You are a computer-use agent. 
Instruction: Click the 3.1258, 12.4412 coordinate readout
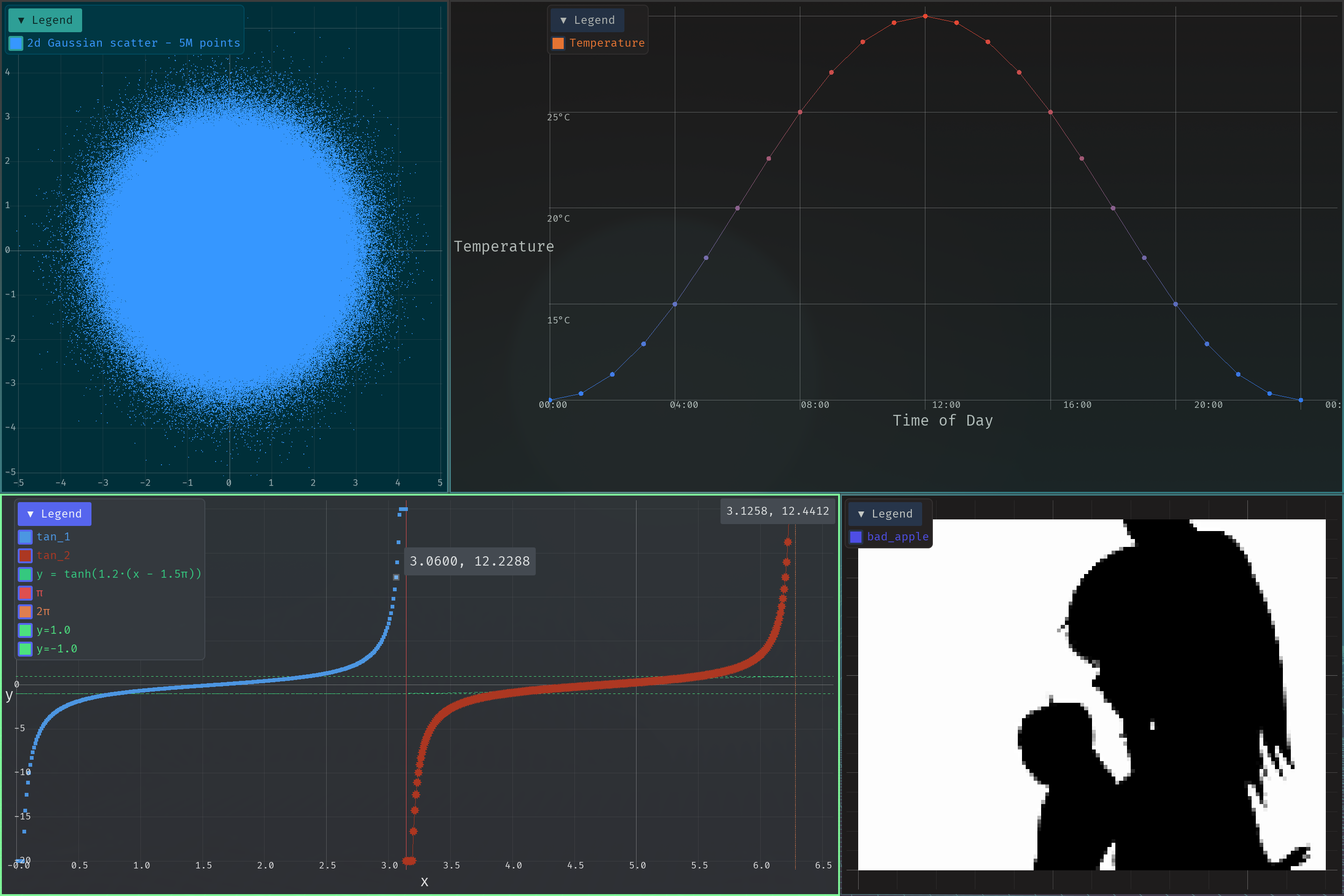(x=777, y=511)
